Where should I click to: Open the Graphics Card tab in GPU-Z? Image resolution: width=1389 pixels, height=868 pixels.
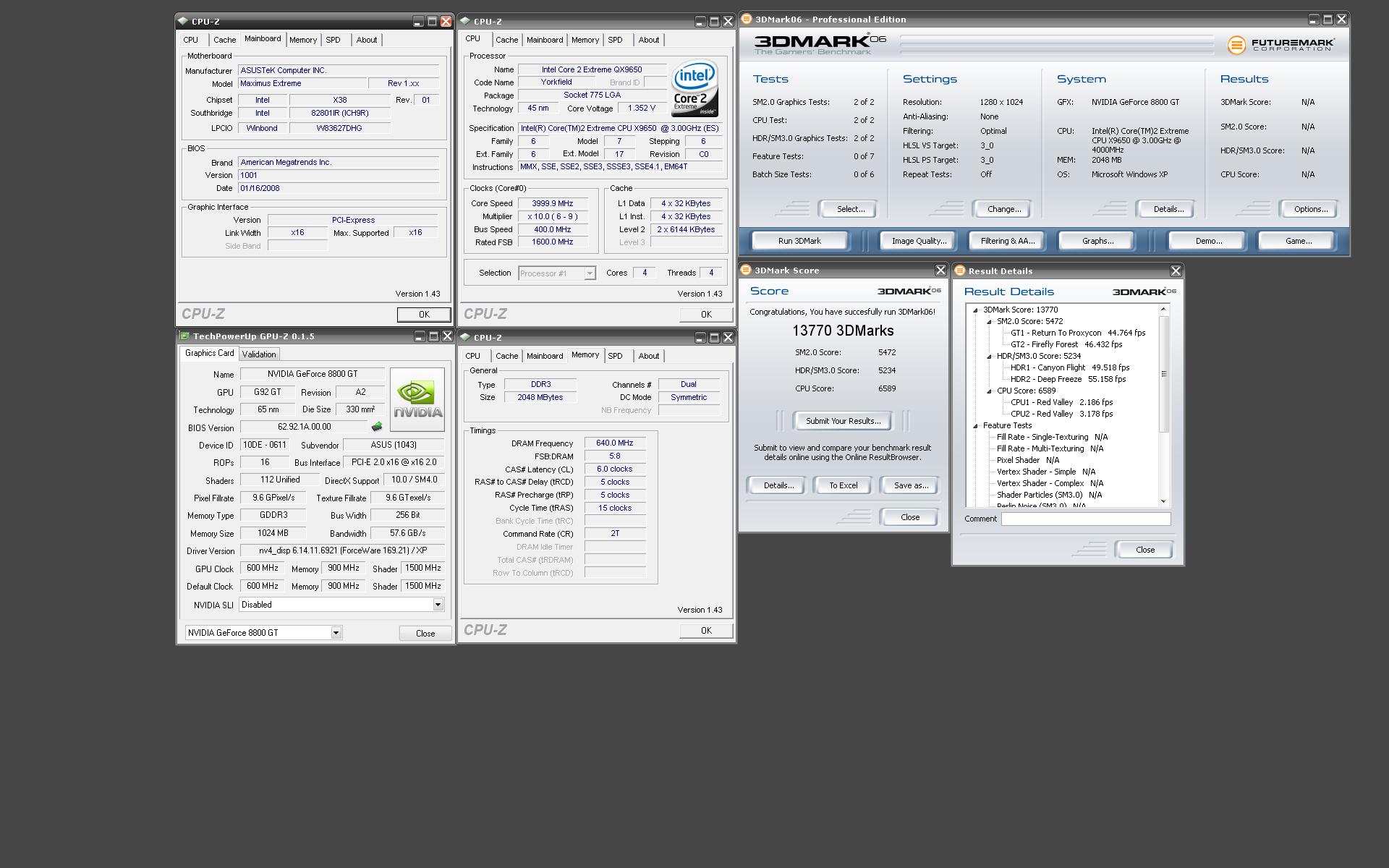pyautogui.click(x=209, y=353)
